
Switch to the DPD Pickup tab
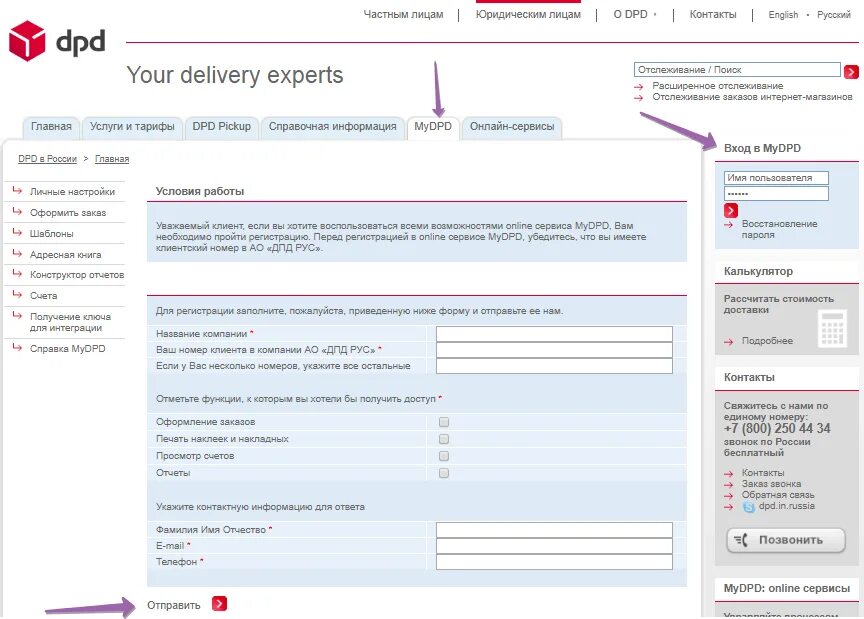[x=222, y=127]
